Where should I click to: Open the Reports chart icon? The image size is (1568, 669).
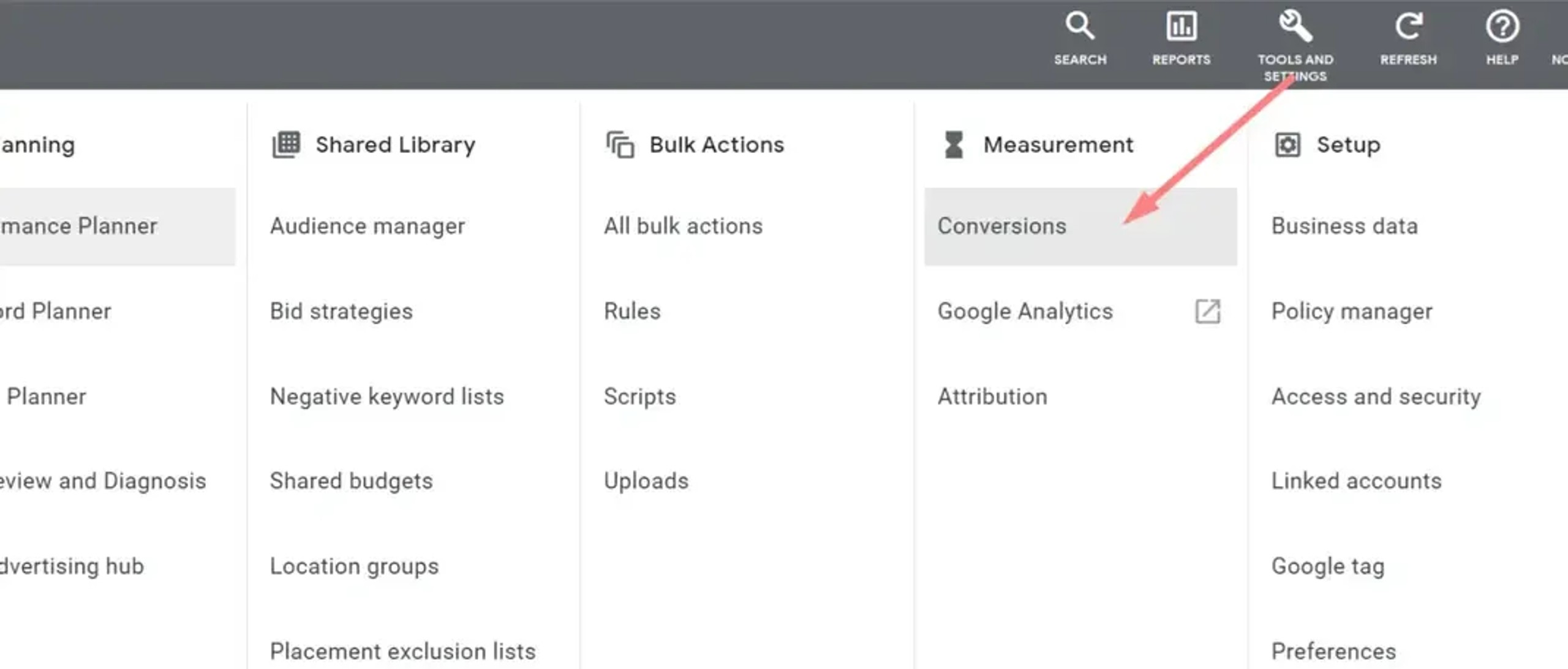click(x=1181, y=27)
